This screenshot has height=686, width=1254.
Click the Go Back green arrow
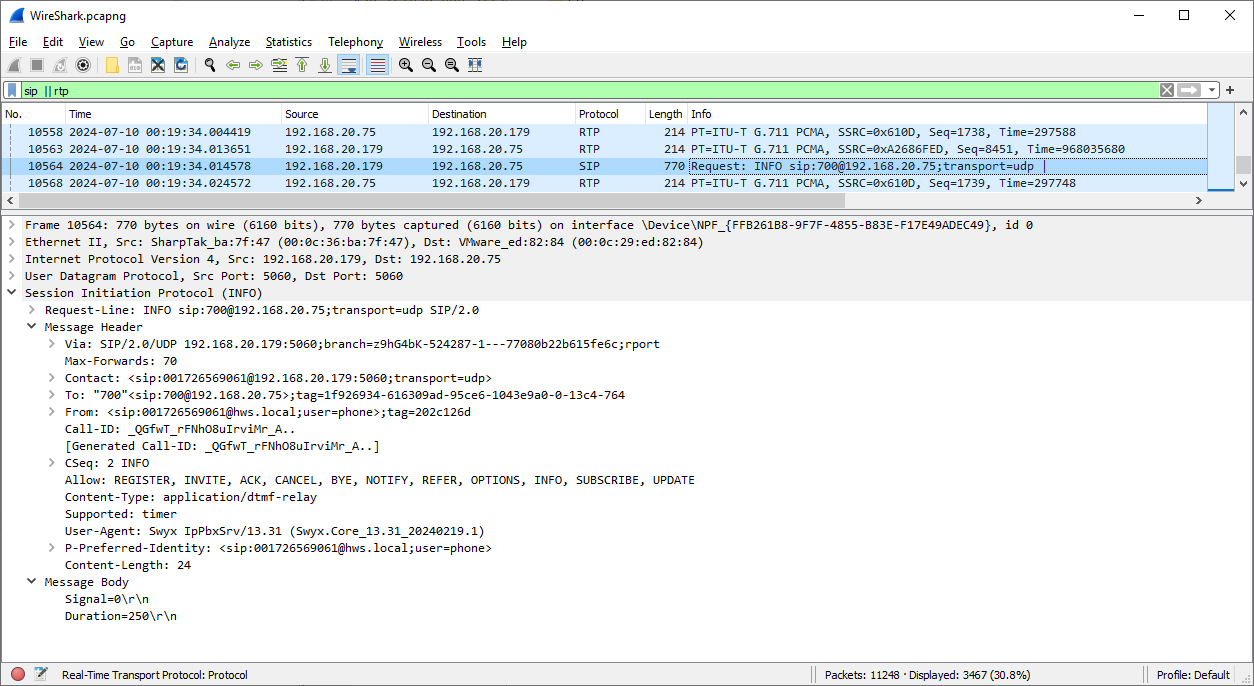point(233,65)
